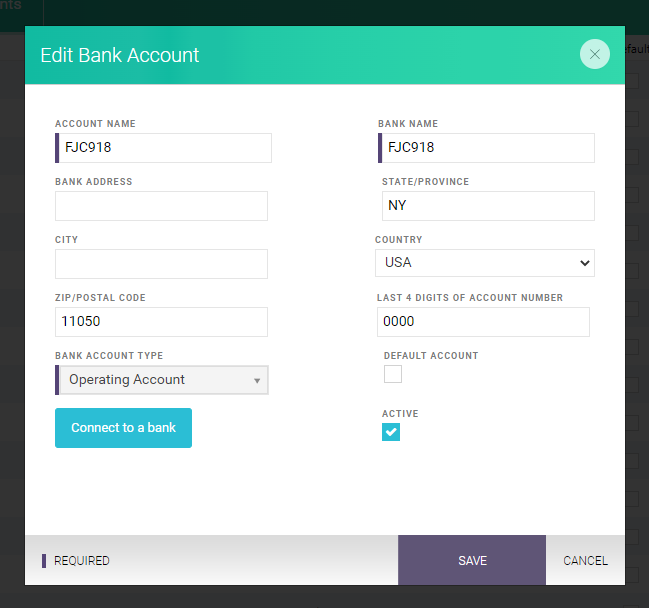Click the Bank Name input field

tap(486, 148)
